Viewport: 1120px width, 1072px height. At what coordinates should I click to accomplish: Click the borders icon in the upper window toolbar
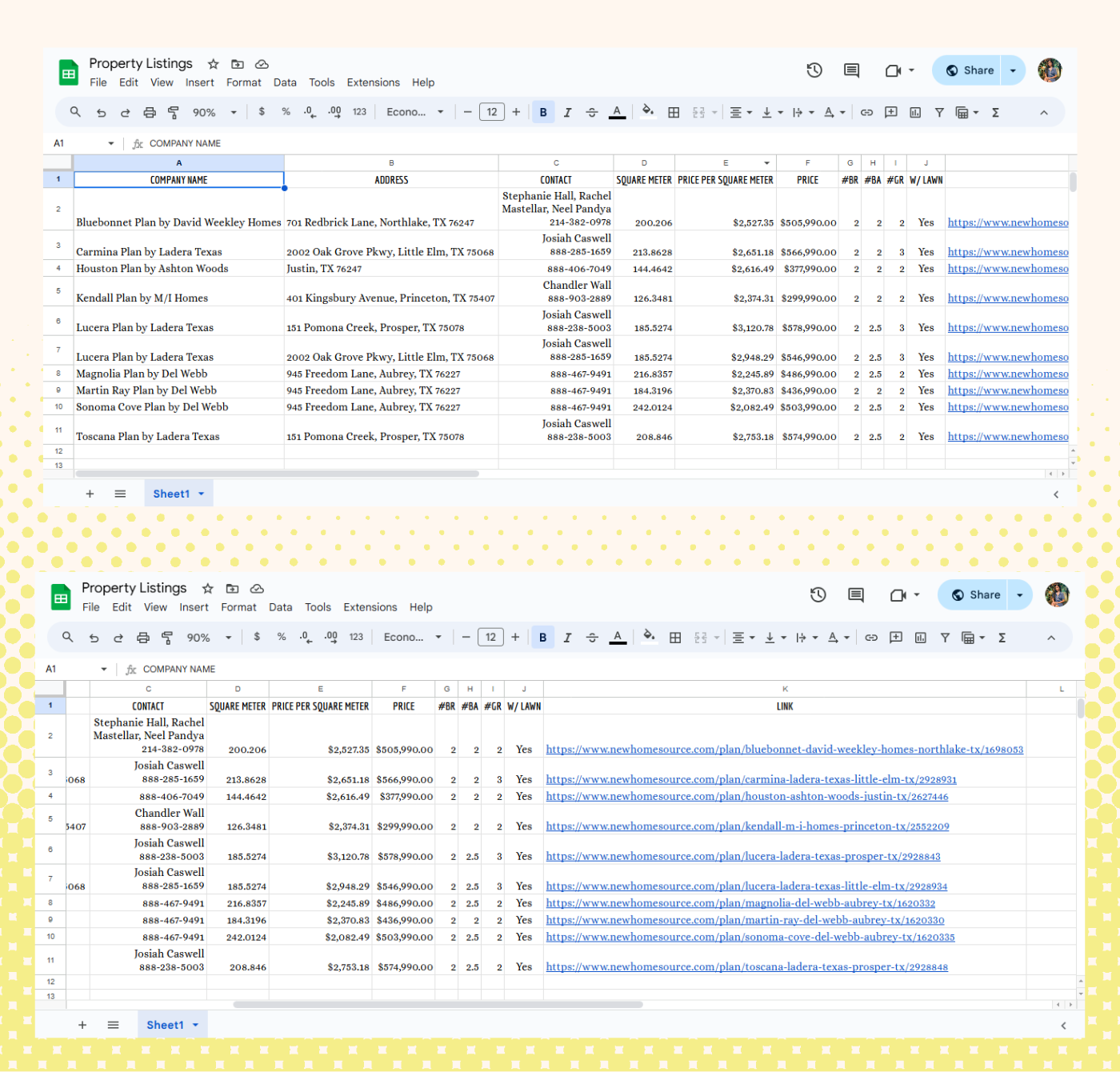(x=674, y=113)
